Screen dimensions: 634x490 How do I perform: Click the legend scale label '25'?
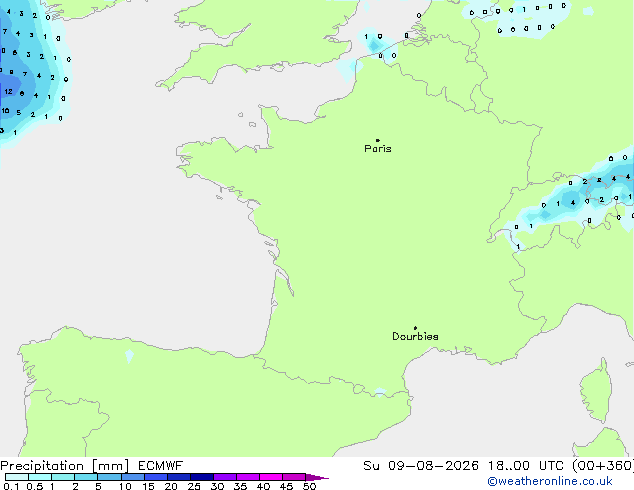tap(194, 486)
